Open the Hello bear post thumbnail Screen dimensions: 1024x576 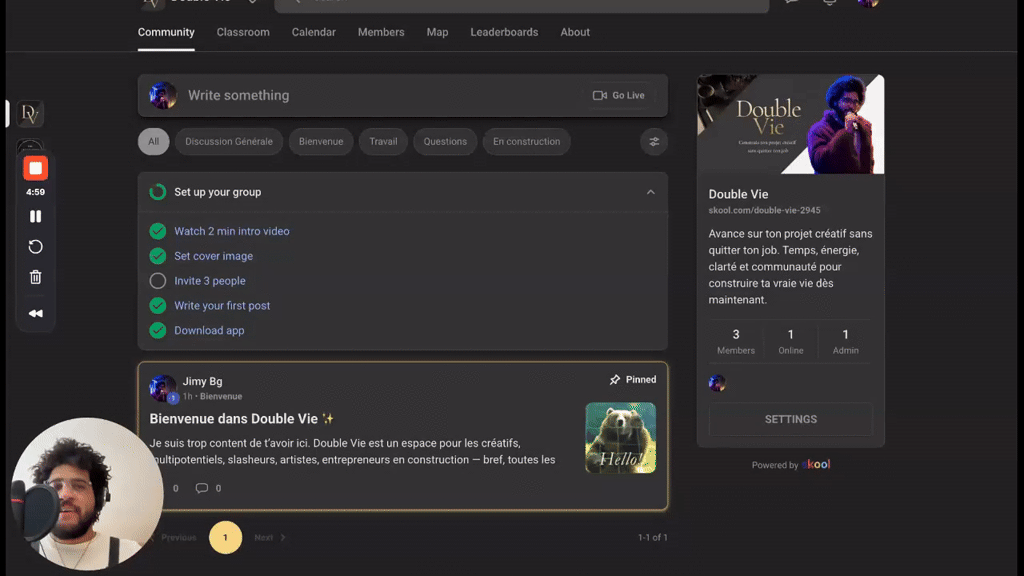click(620, 438)
